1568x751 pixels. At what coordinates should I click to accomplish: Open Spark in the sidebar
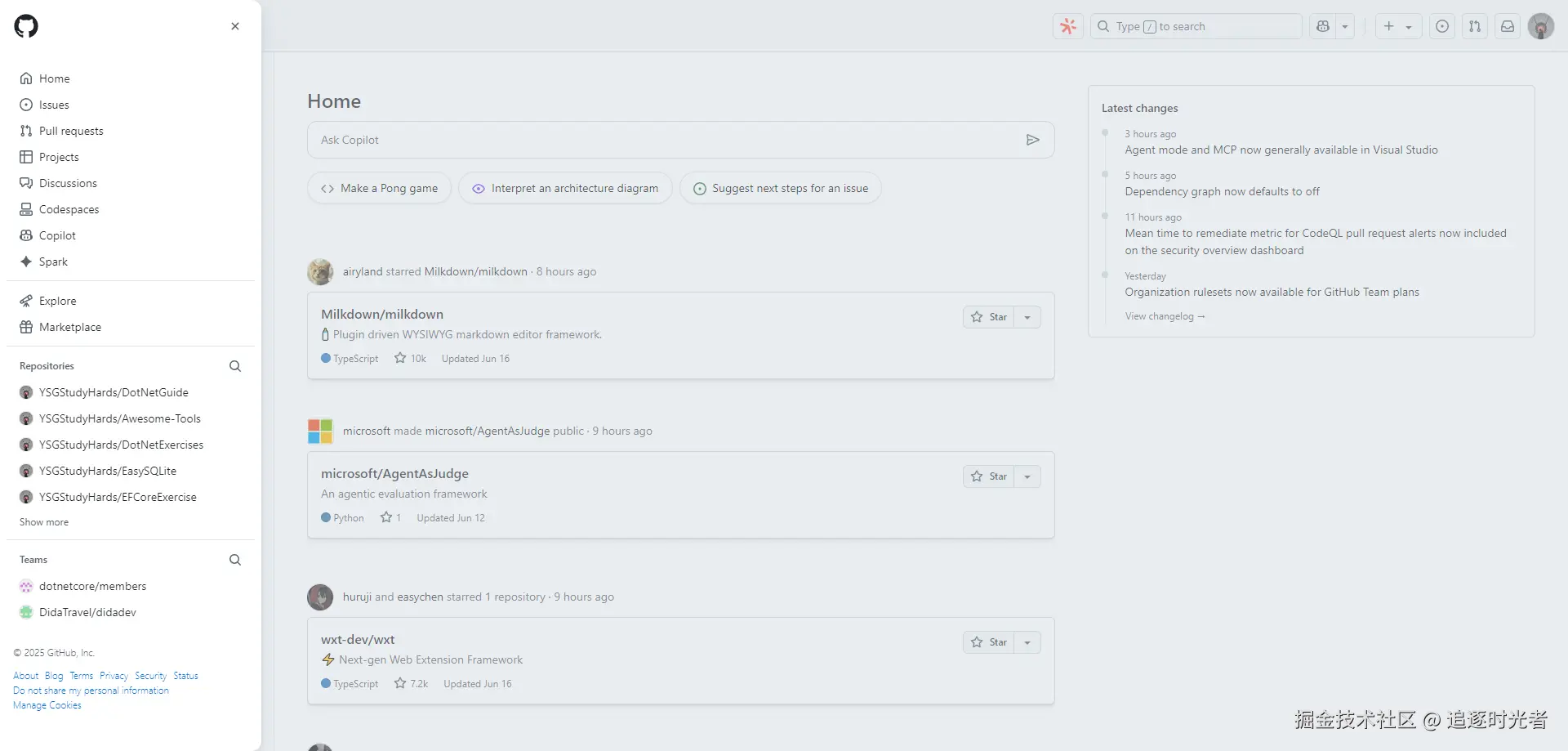point(131,262)
